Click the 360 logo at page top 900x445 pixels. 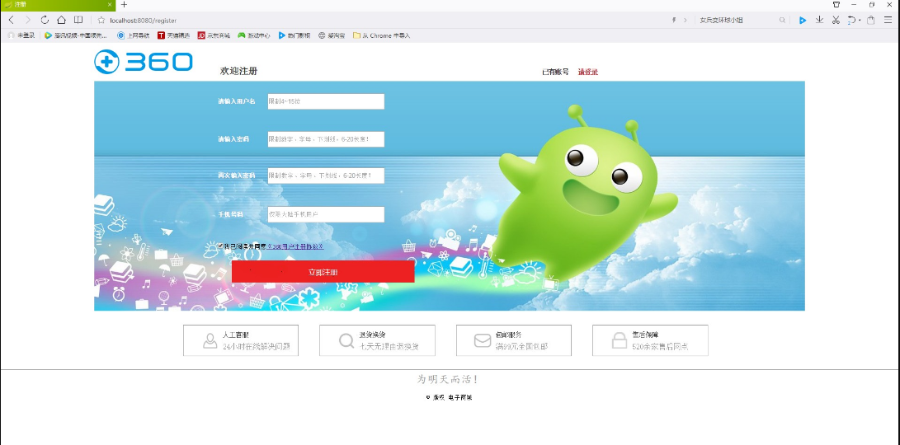[x=143, y=62]
